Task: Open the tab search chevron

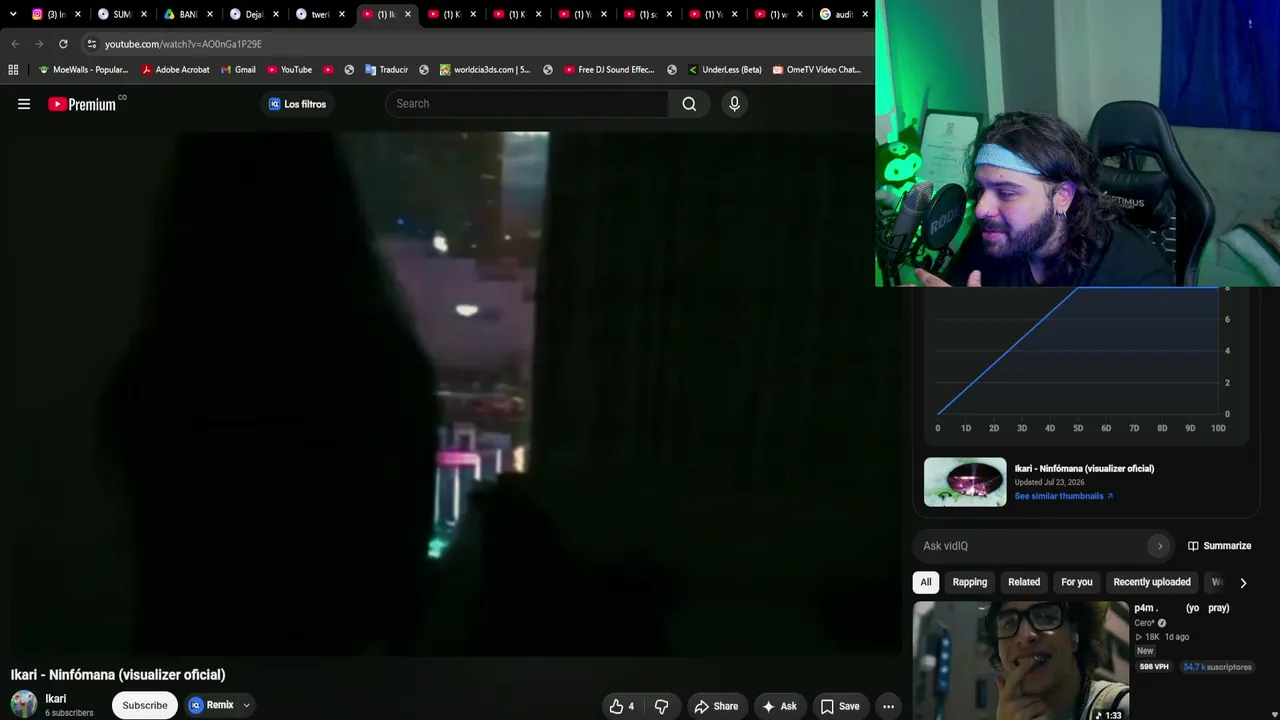Action: (x=13, y=14)
